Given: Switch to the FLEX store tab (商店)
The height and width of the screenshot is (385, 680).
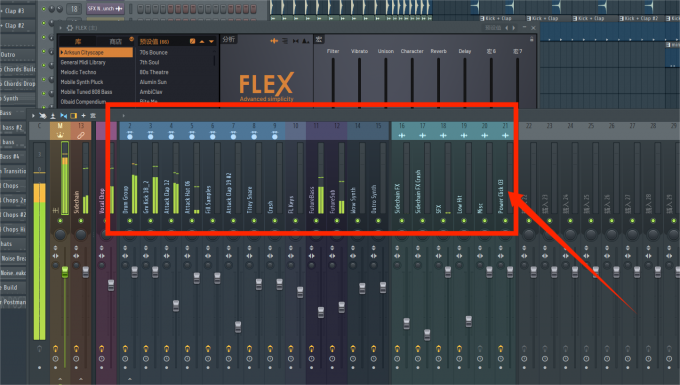Looking at the screenshot, I should [115, 42].
